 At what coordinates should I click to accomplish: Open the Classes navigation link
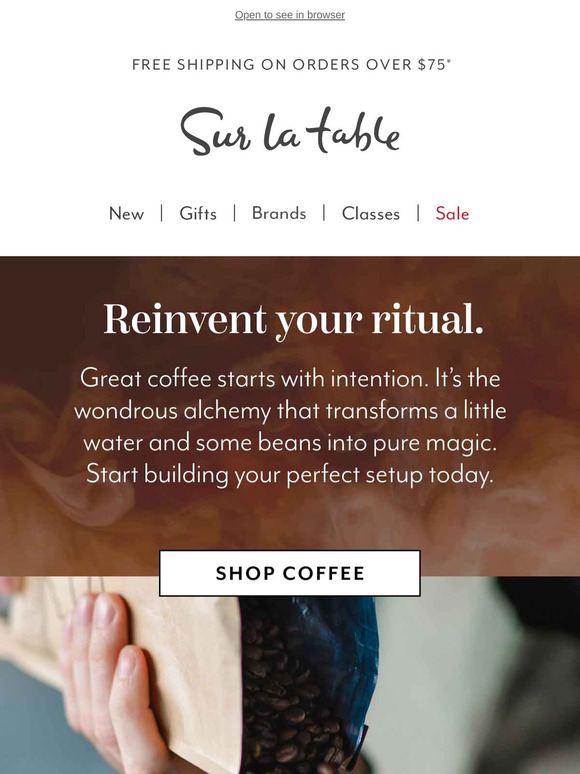coord(371,213)
